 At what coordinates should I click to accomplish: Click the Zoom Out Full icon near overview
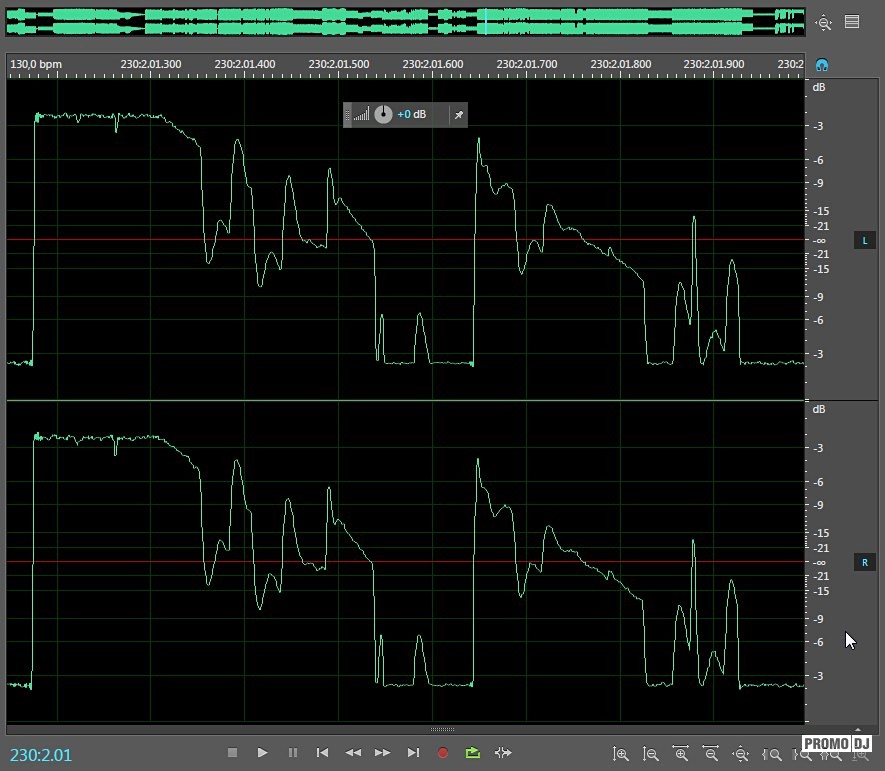[823, 22]
